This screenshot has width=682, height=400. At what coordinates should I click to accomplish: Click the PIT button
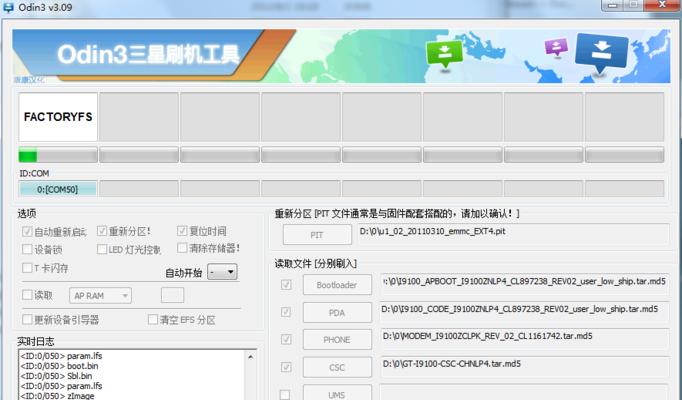coord(317,235)
